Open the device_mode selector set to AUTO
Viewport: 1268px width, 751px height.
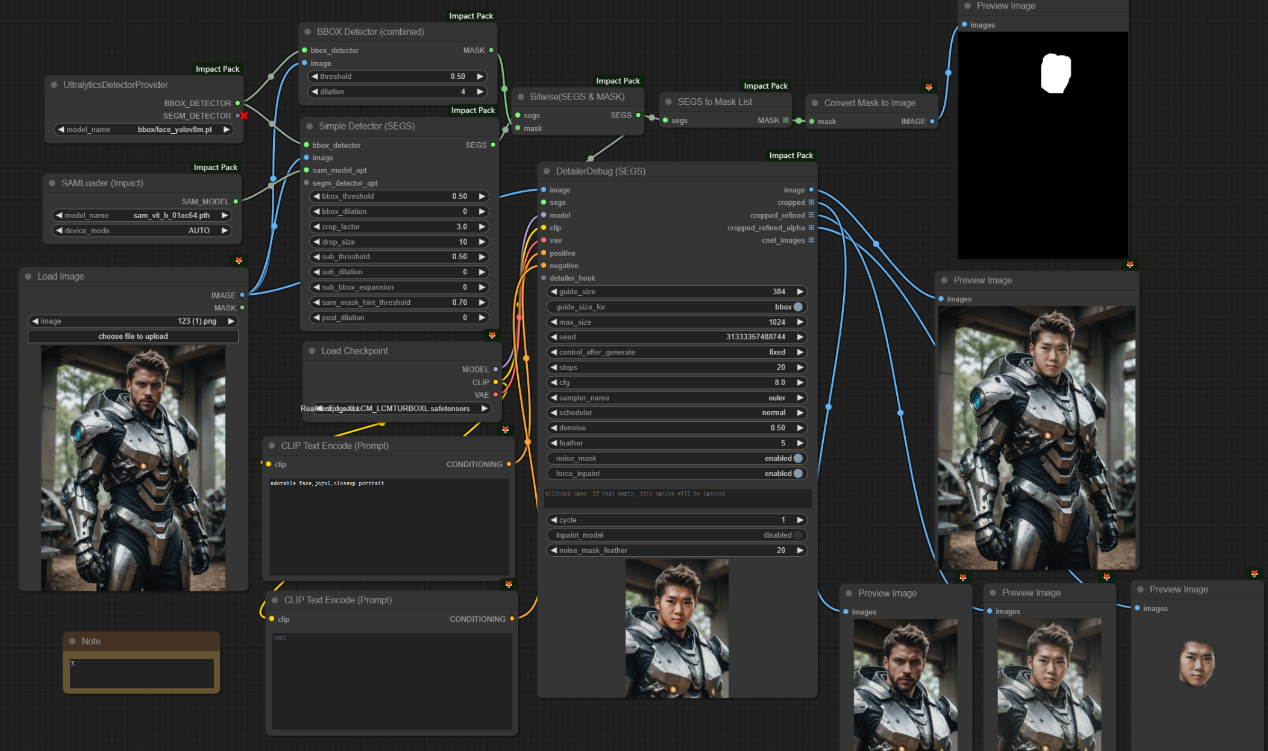[143, 230]
